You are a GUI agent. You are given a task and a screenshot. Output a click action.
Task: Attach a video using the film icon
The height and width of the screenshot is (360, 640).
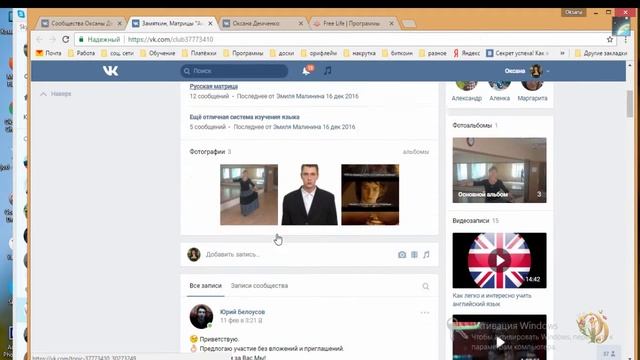pyautogui.click(x=414, y=255)
